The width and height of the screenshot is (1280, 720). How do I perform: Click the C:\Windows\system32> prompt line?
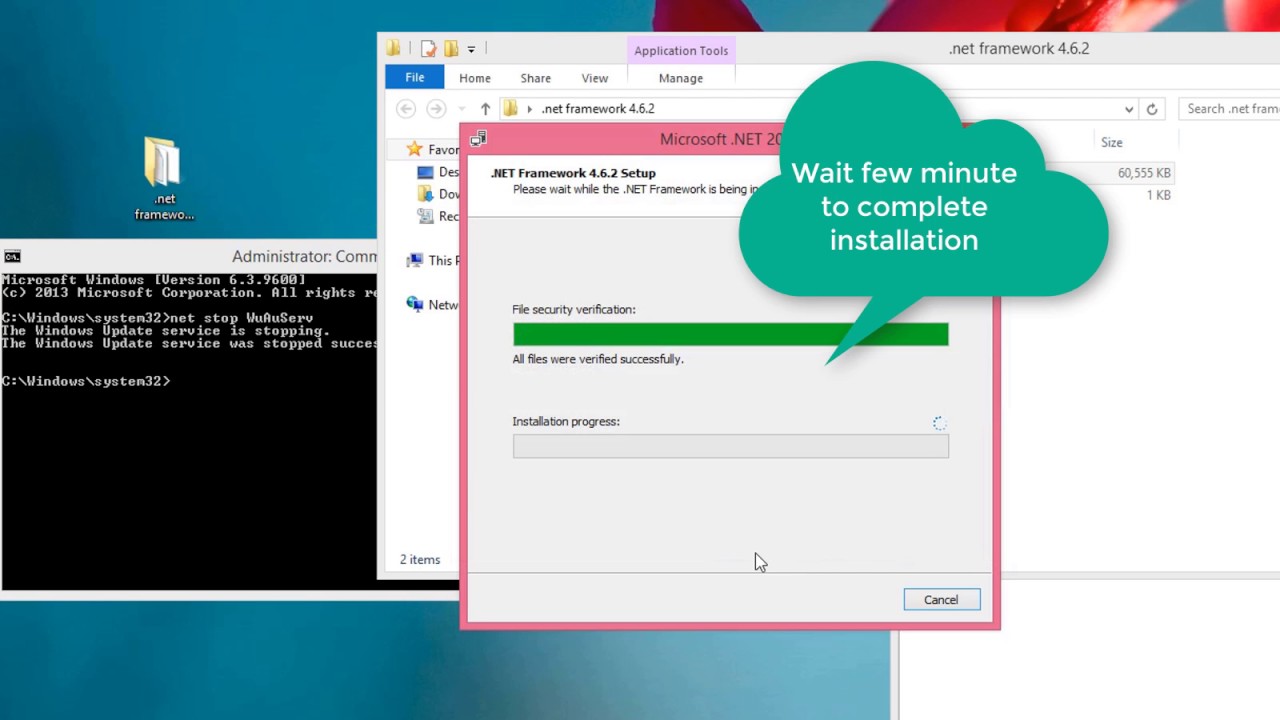(x=86, y=381)
